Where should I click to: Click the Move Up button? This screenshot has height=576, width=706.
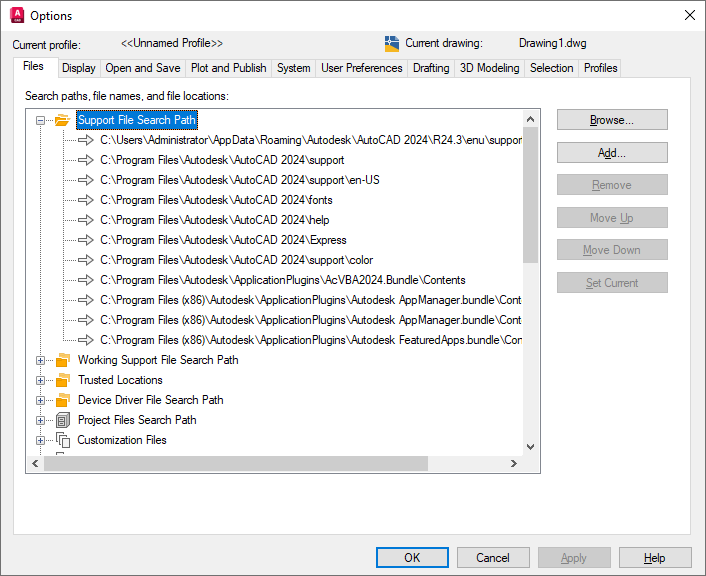coord(612,218)
